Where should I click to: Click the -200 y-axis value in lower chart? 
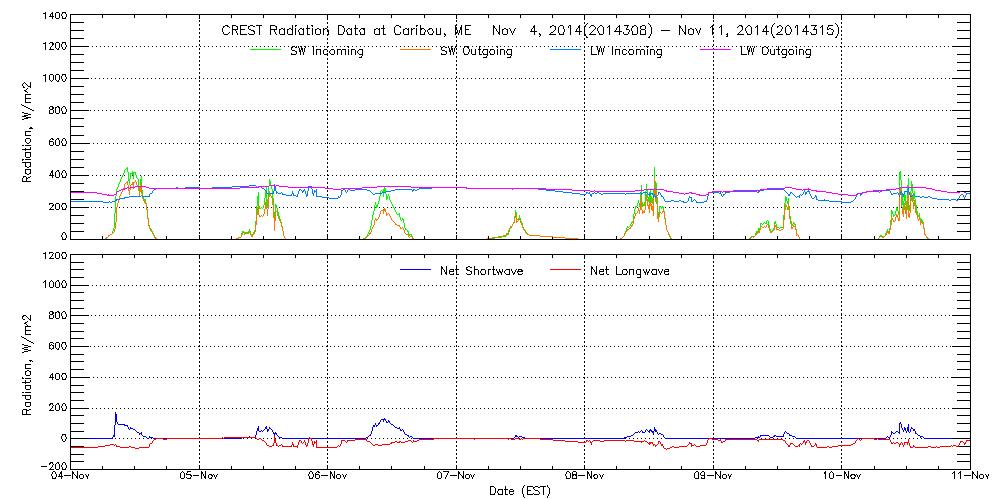[52, 466]
